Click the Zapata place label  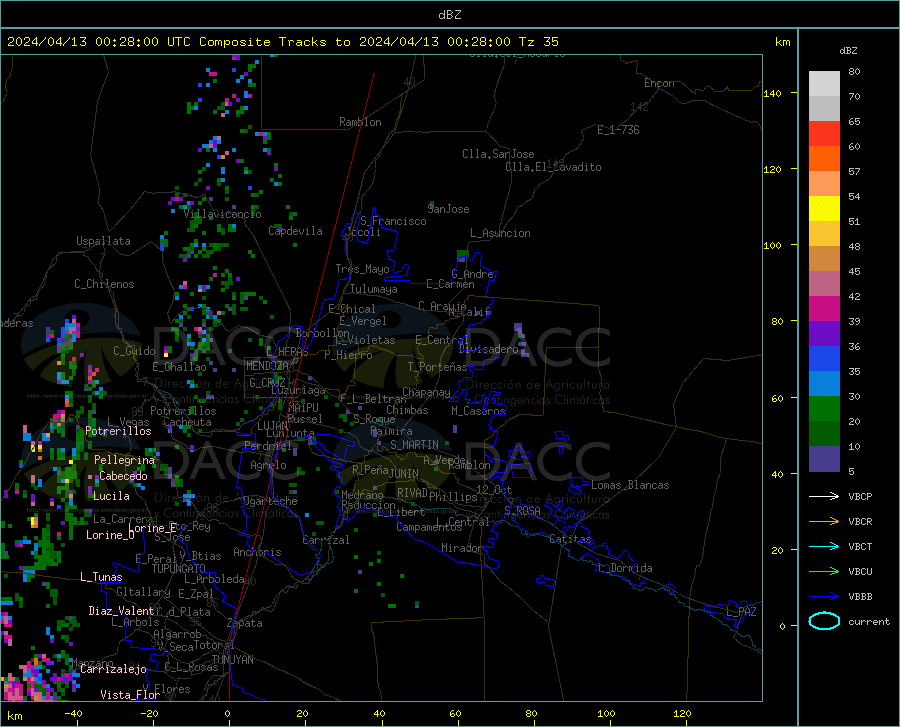click(x=245, y=623)
